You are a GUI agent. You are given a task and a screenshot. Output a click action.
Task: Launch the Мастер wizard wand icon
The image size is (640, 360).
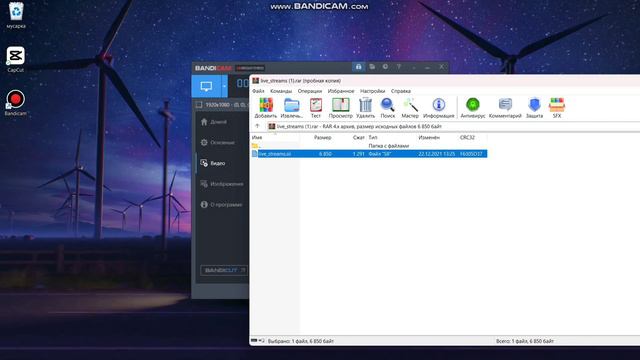coord(410,105)
